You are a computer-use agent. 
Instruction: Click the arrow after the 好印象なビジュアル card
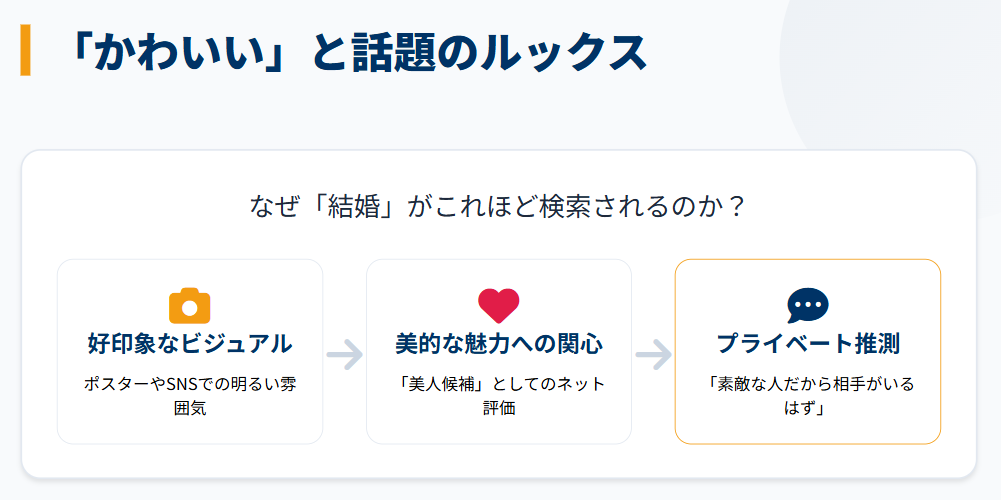coord(345,353)
